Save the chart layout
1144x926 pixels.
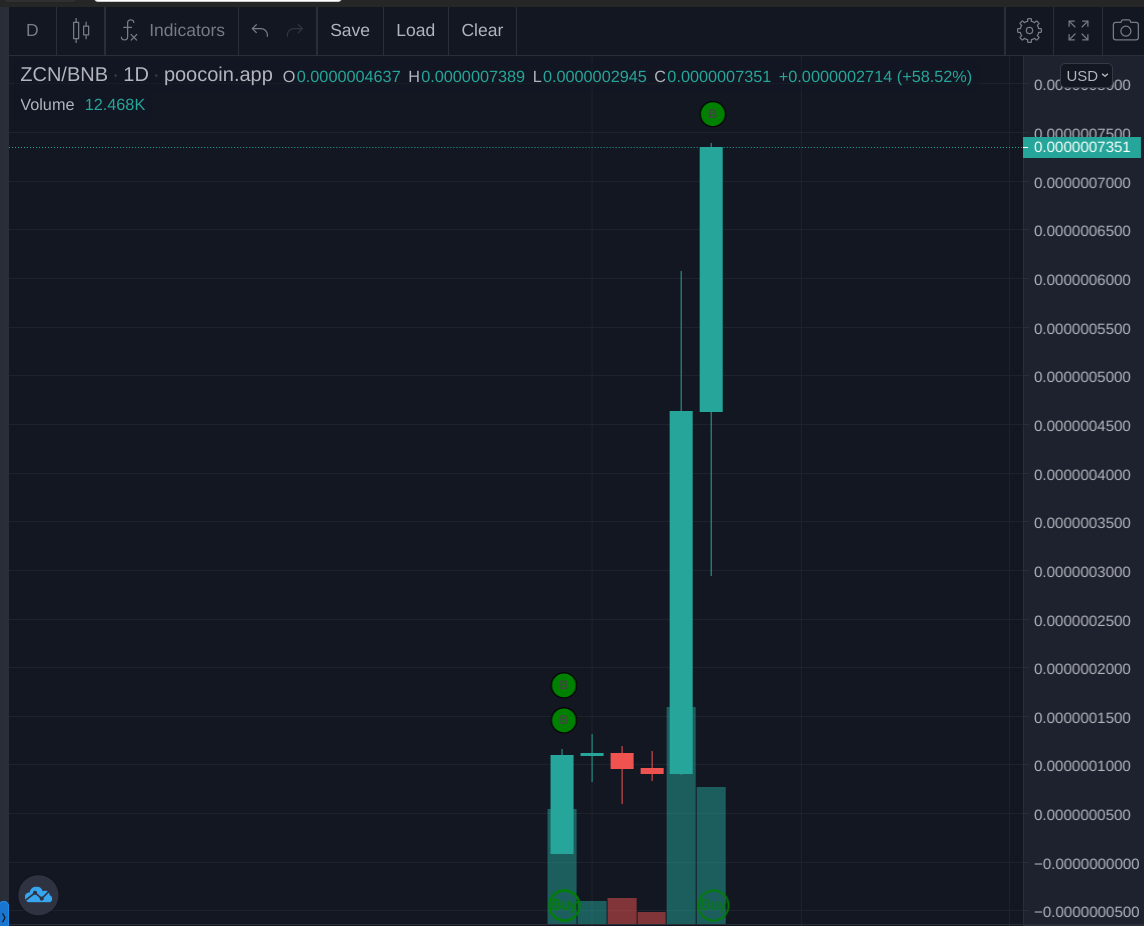350,30
